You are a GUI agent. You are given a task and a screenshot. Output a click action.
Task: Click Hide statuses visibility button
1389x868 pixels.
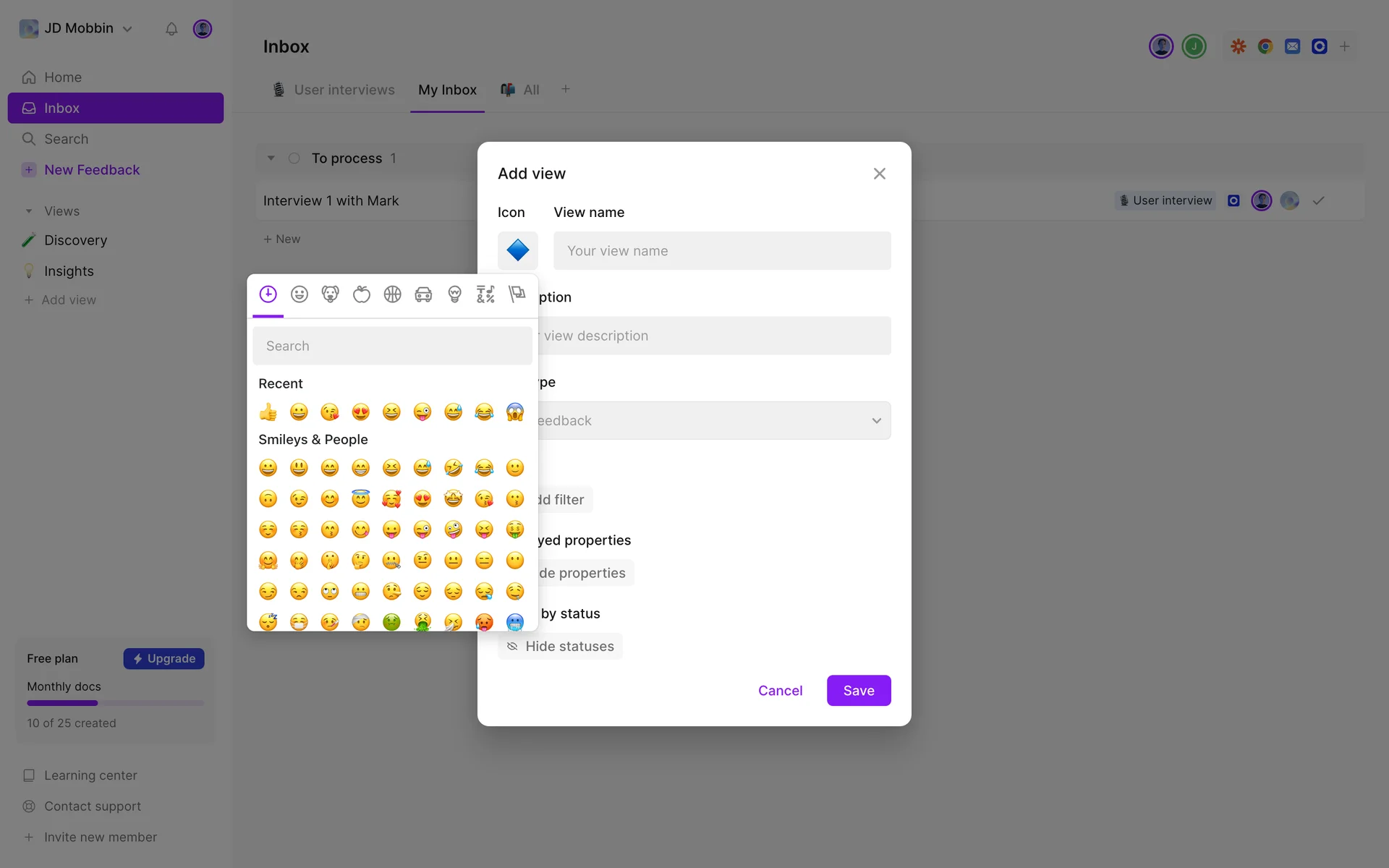coord(560,646)
